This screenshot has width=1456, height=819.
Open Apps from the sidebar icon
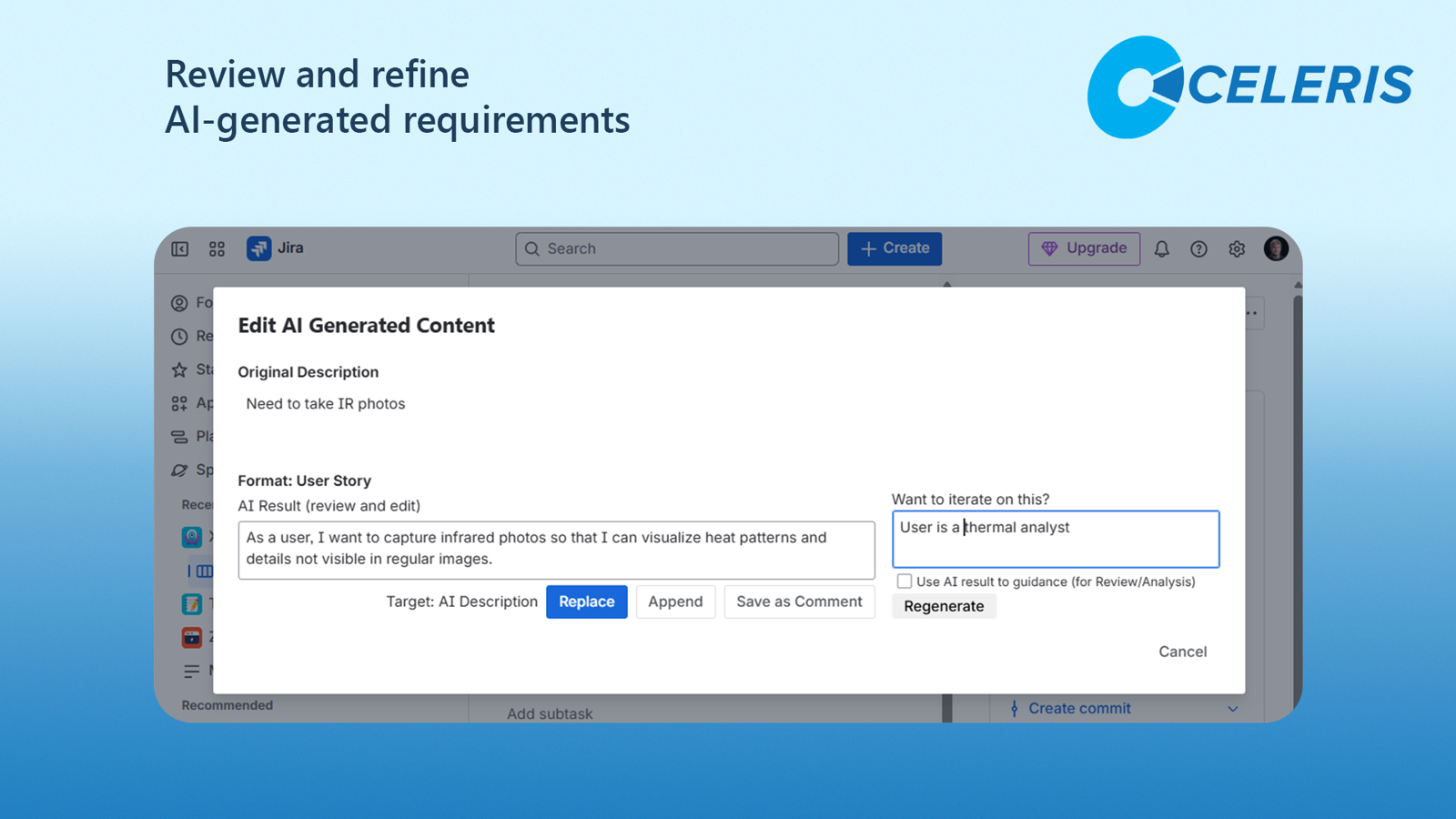(x=179, y=402)
